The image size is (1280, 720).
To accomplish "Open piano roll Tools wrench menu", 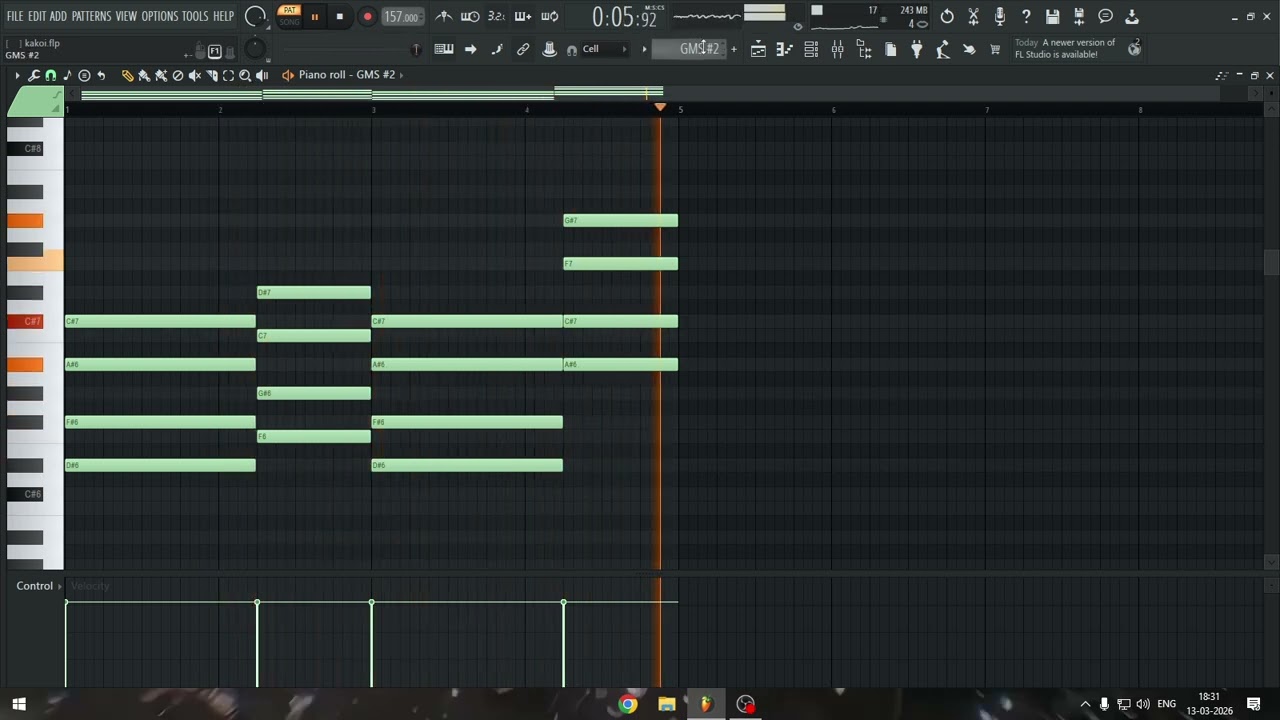I will (34, 75).
